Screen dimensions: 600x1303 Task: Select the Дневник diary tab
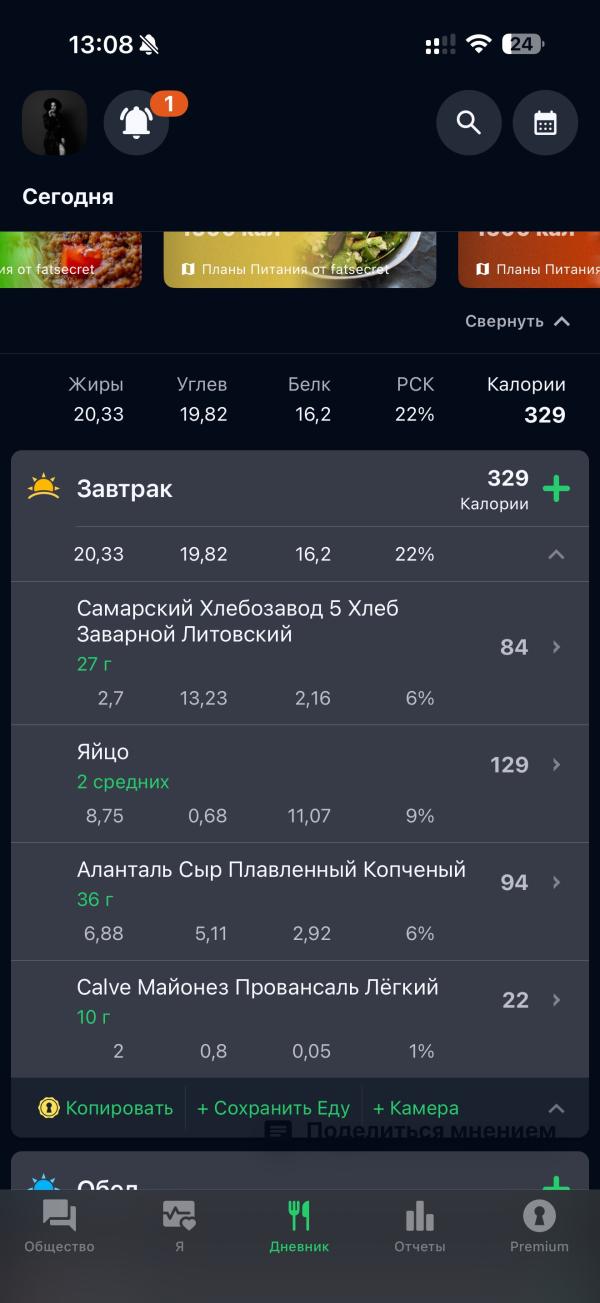[299, 1226]
